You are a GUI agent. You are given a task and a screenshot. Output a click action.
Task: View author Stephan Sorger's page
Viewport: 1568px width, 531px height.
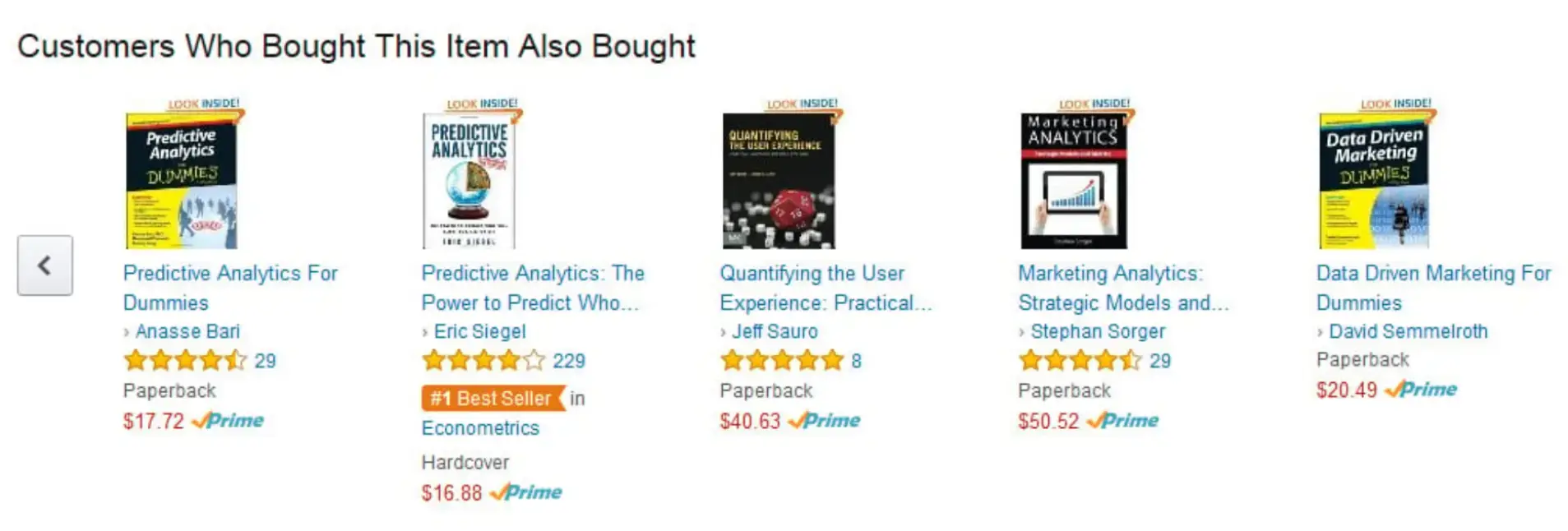coord(1098,331)
